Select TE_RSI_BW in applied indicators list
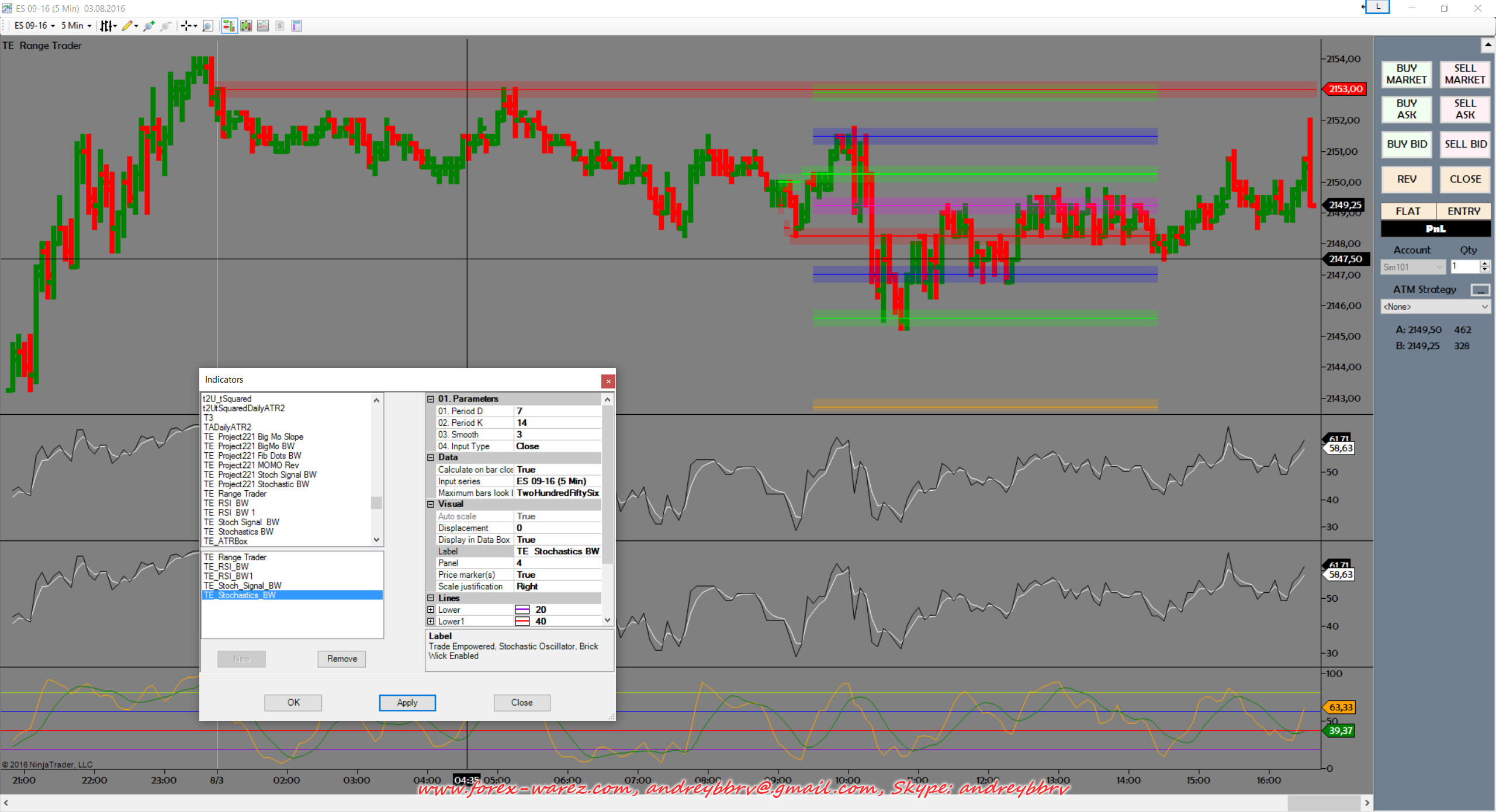The image size is (1496, 812). pos(226,567)
